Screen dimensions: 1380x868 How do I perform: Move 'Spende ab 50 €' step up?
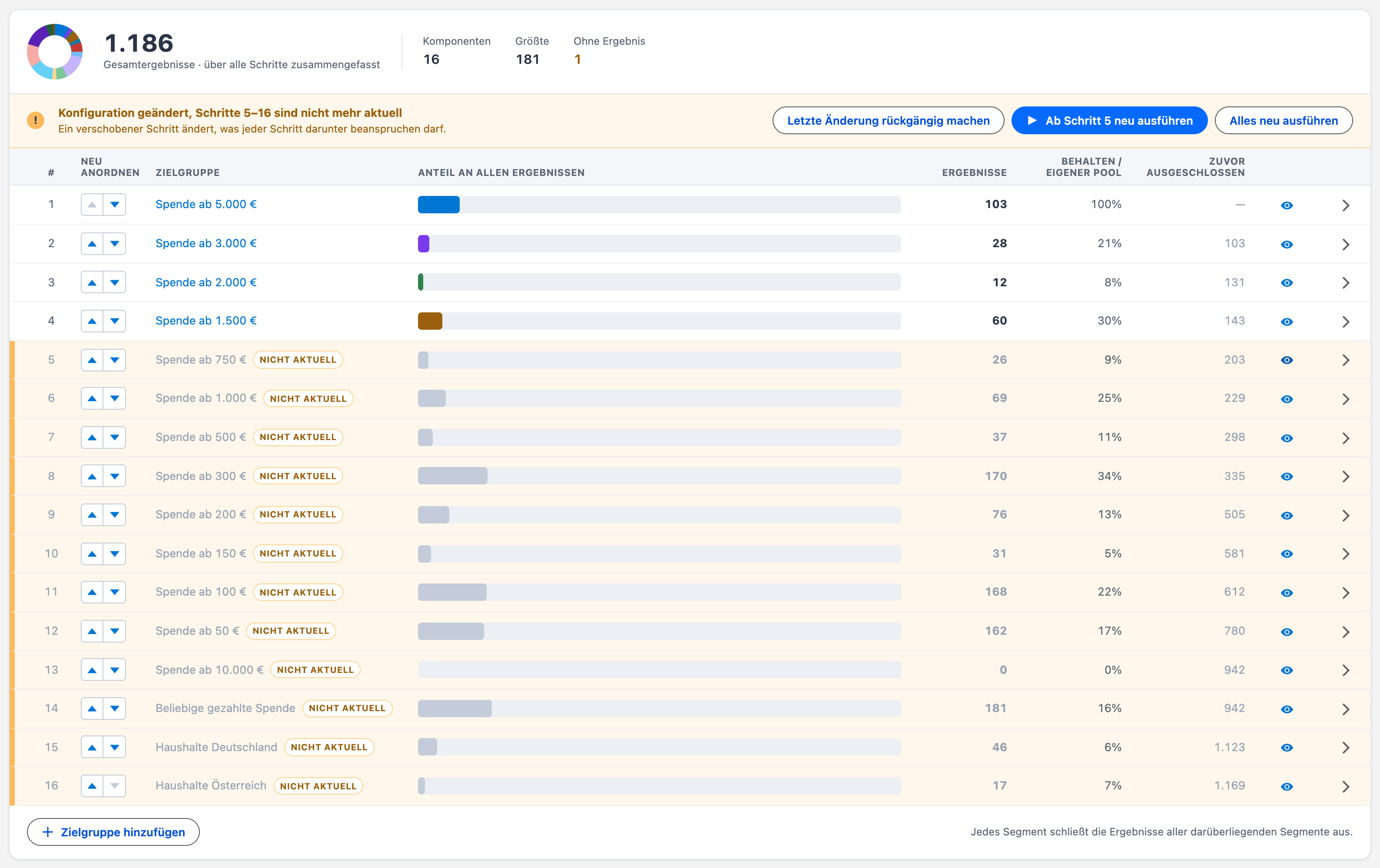[x=92, y=631]
